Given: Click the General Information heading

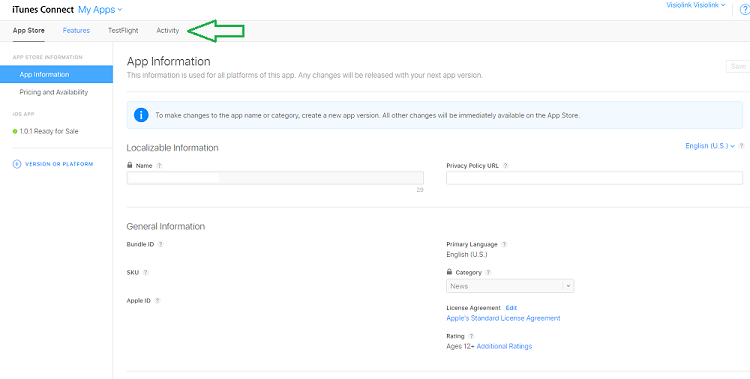Looking at the screenshot, I should [x=165, y=226].
